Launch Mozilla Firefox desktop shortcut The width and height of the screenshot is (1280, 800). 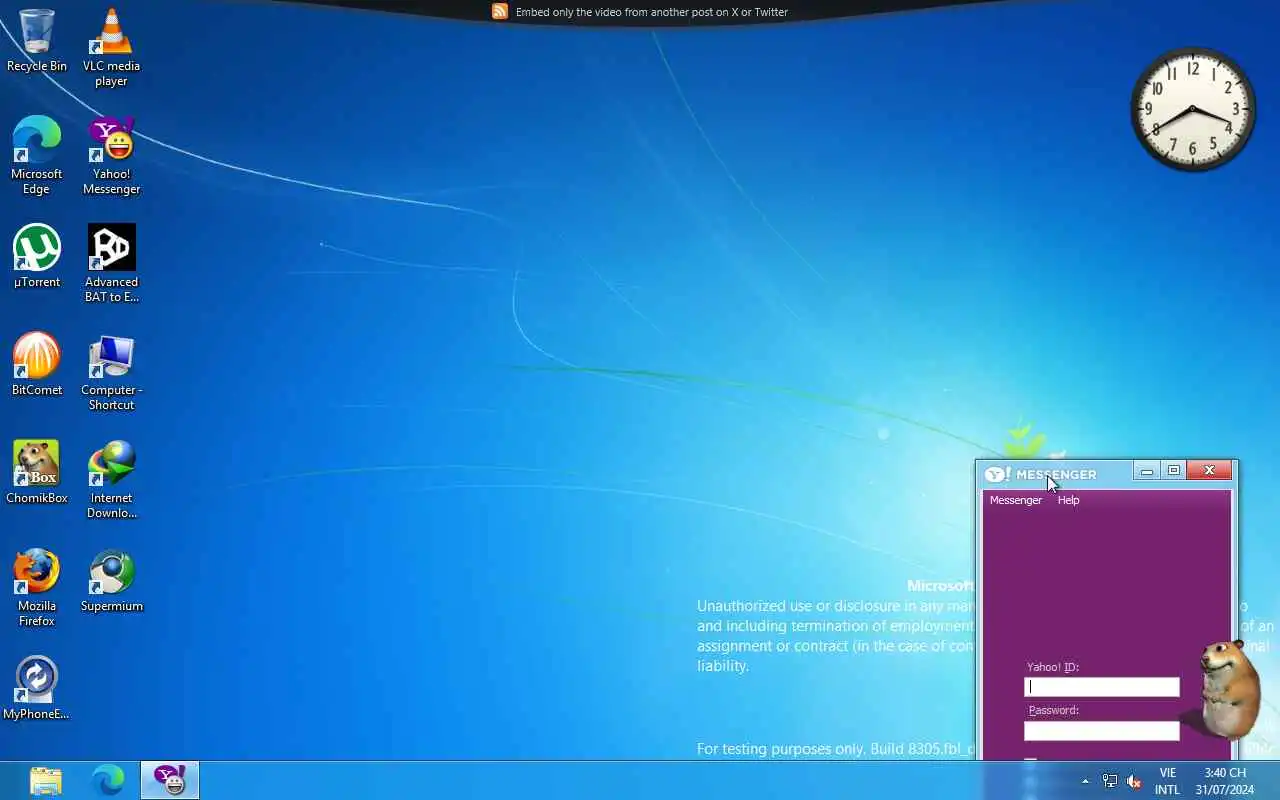tap(37, 587)
